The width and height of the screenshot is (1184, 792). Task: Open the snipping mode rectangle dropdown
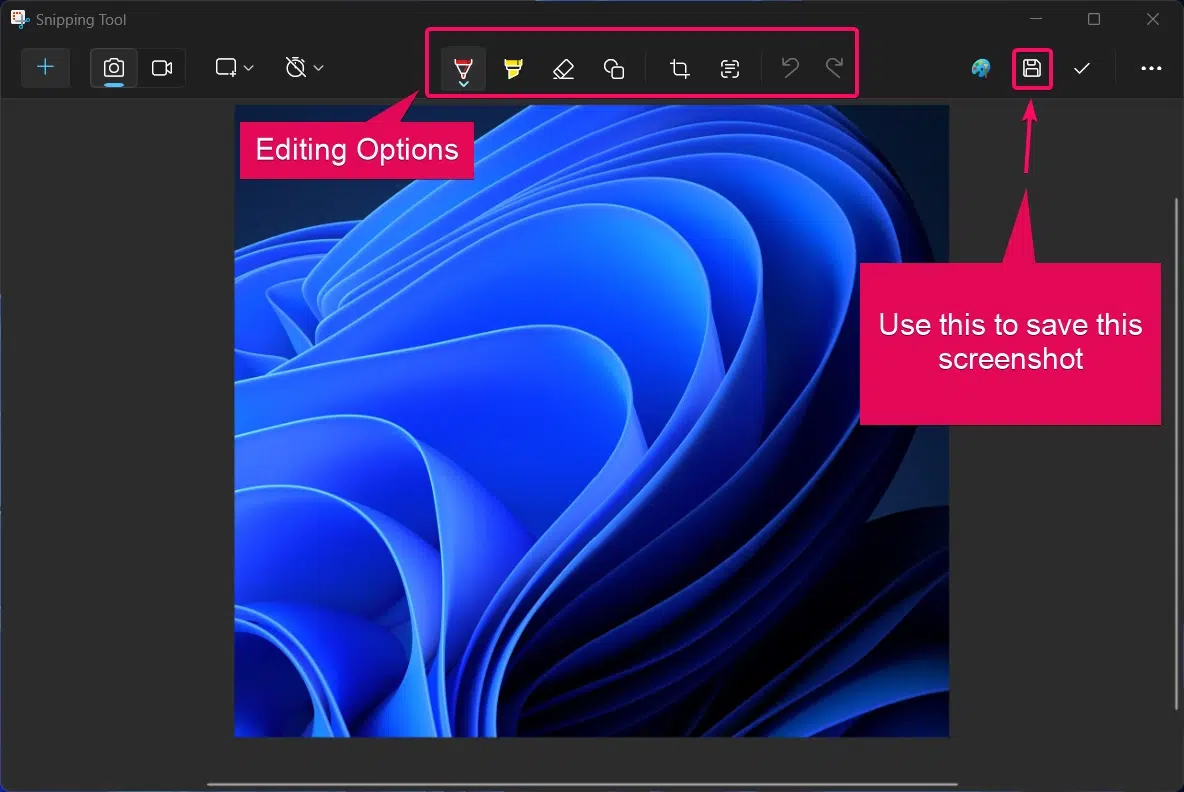(x=234, y=68)
